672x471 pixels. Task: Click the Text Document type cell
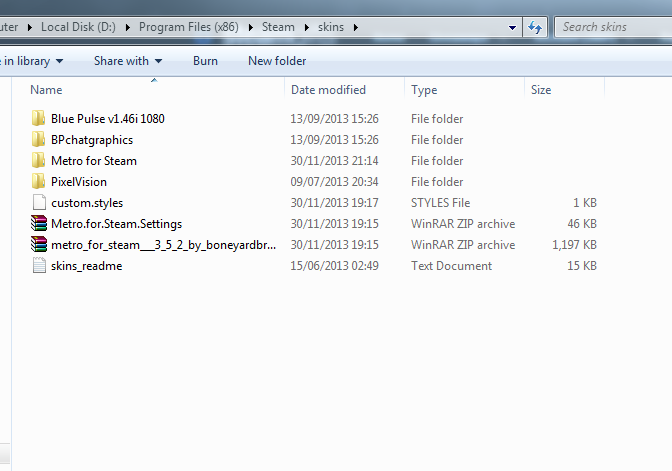click(x=451, y=266)
